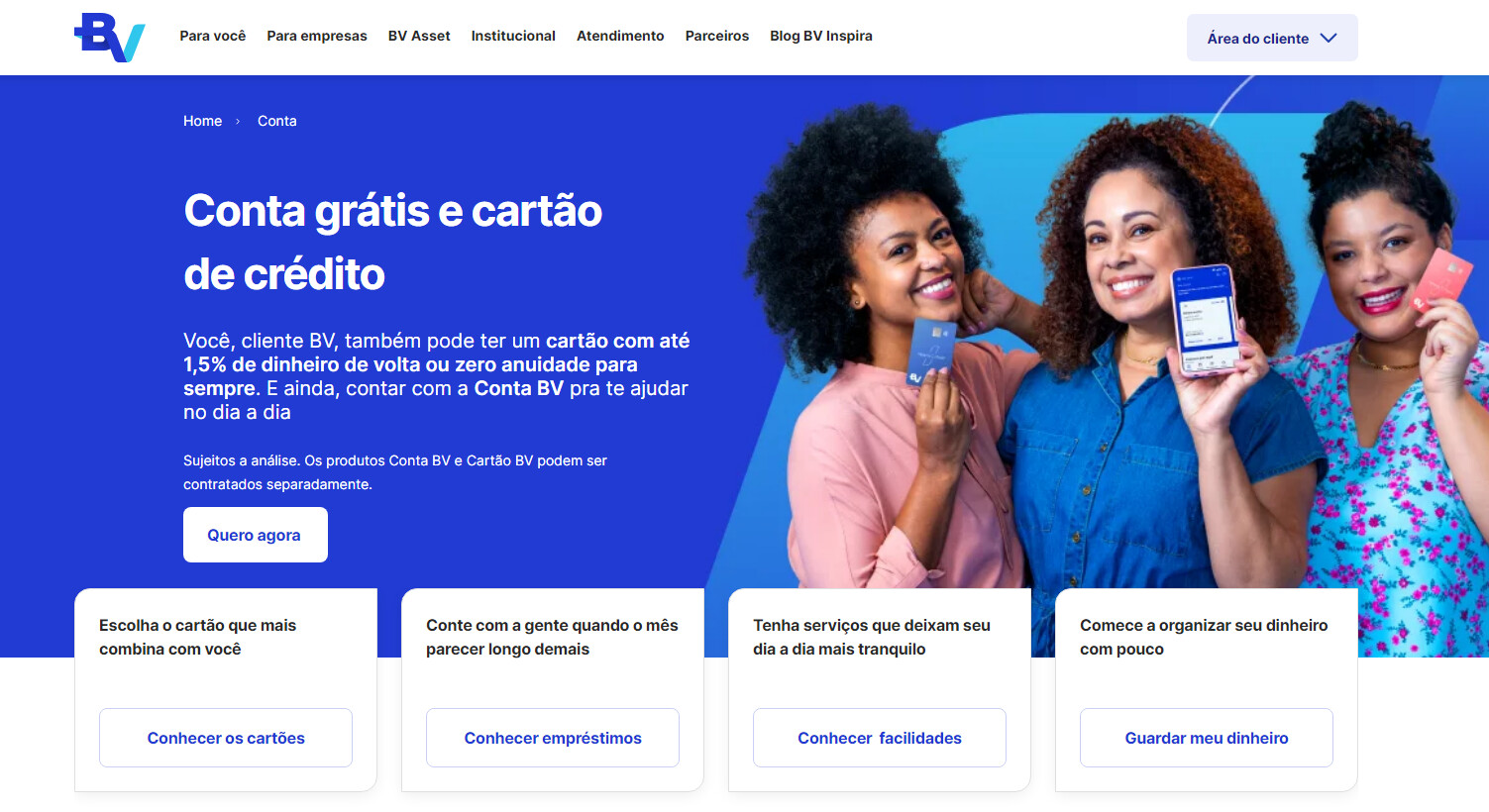
Task: Select the 'Comece a organizar seu dinheiro' card
Action: (x=1207, y=690)
